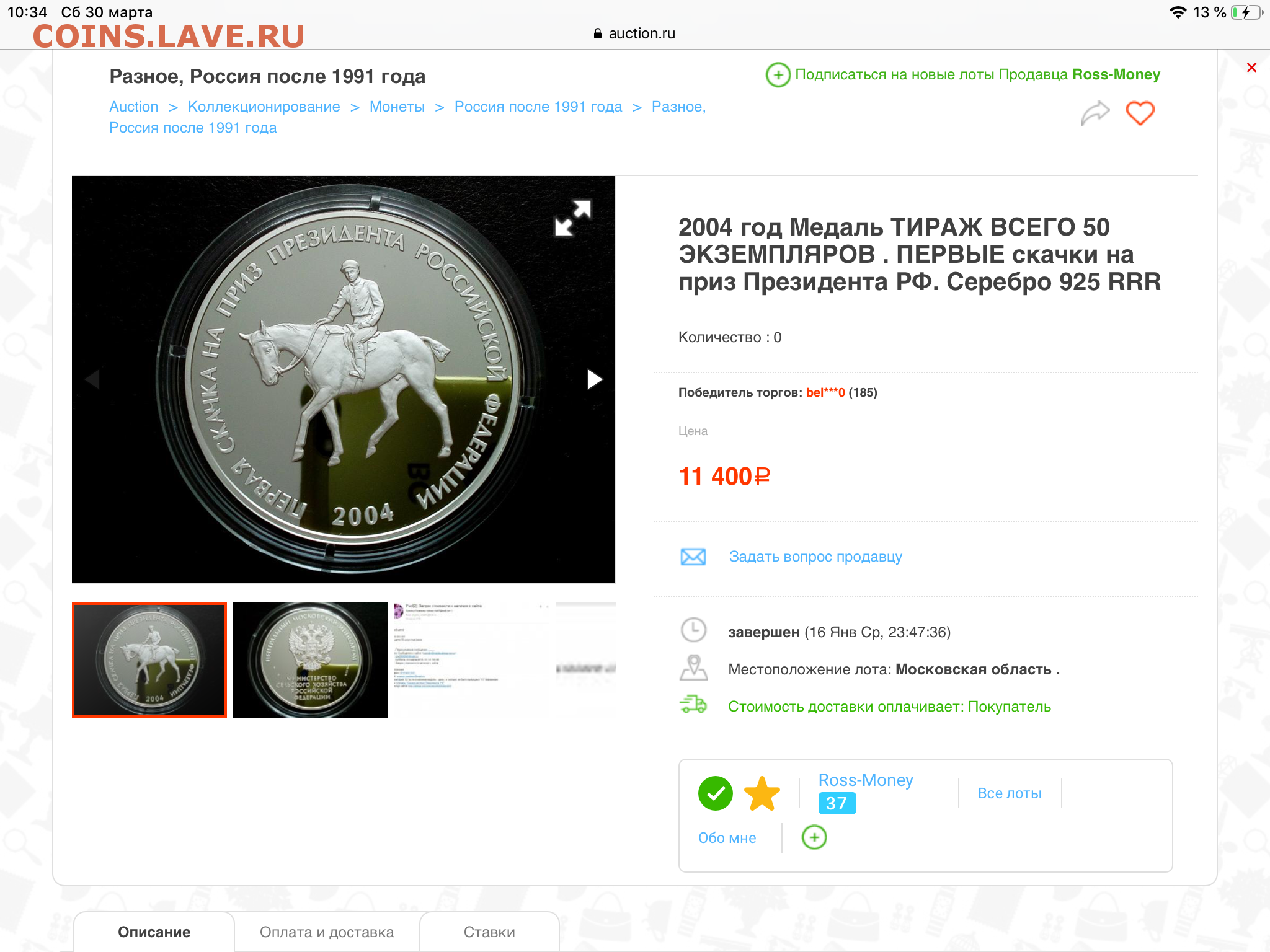The height and width of the screenshot is (952, 1270).
Task: Open the document screenshot thumbnail
Action: pyautogui.click(x=471, y=660)
